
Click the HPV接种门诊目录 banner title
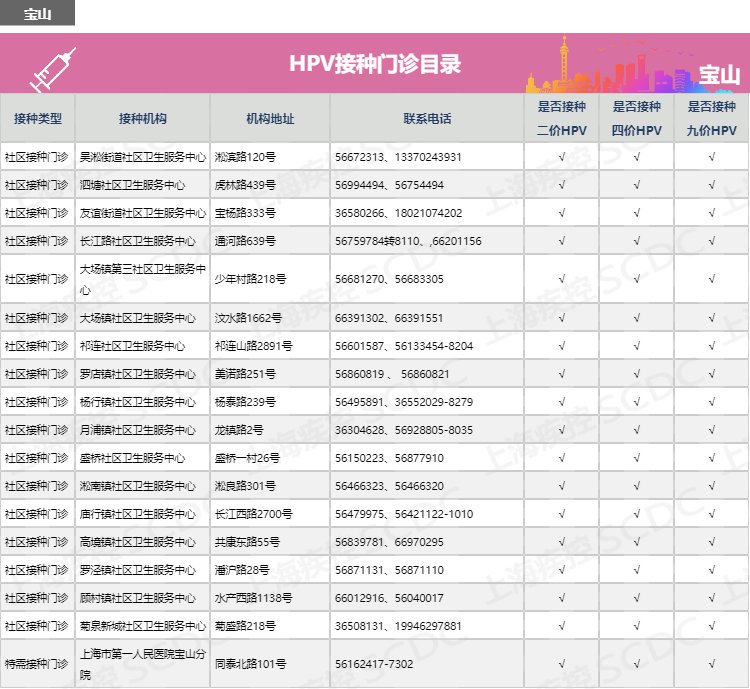375,64
